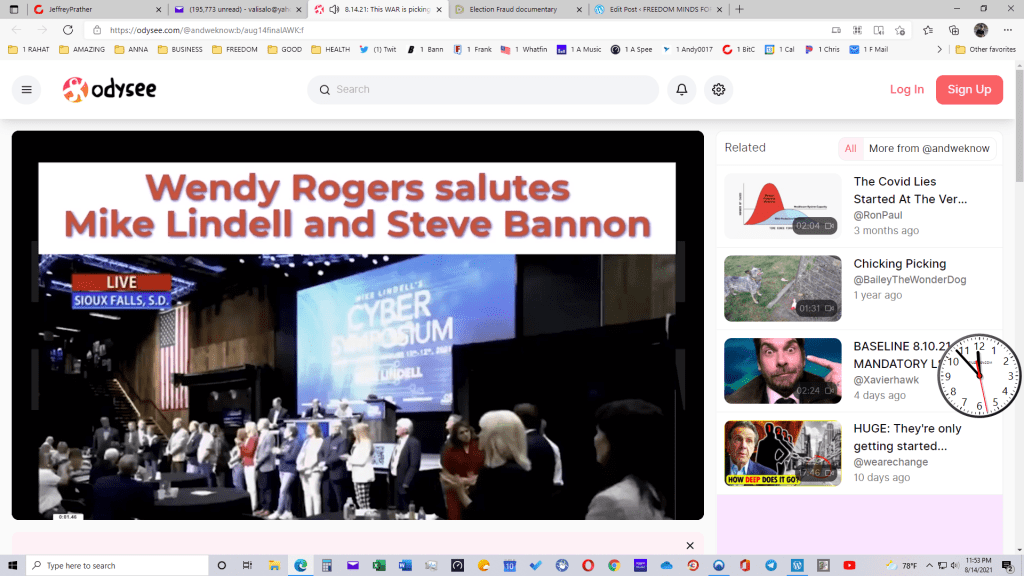This screenshot has width=1024, height=576.
Task: Refresh the page in the browser
Action: (68, 30)
